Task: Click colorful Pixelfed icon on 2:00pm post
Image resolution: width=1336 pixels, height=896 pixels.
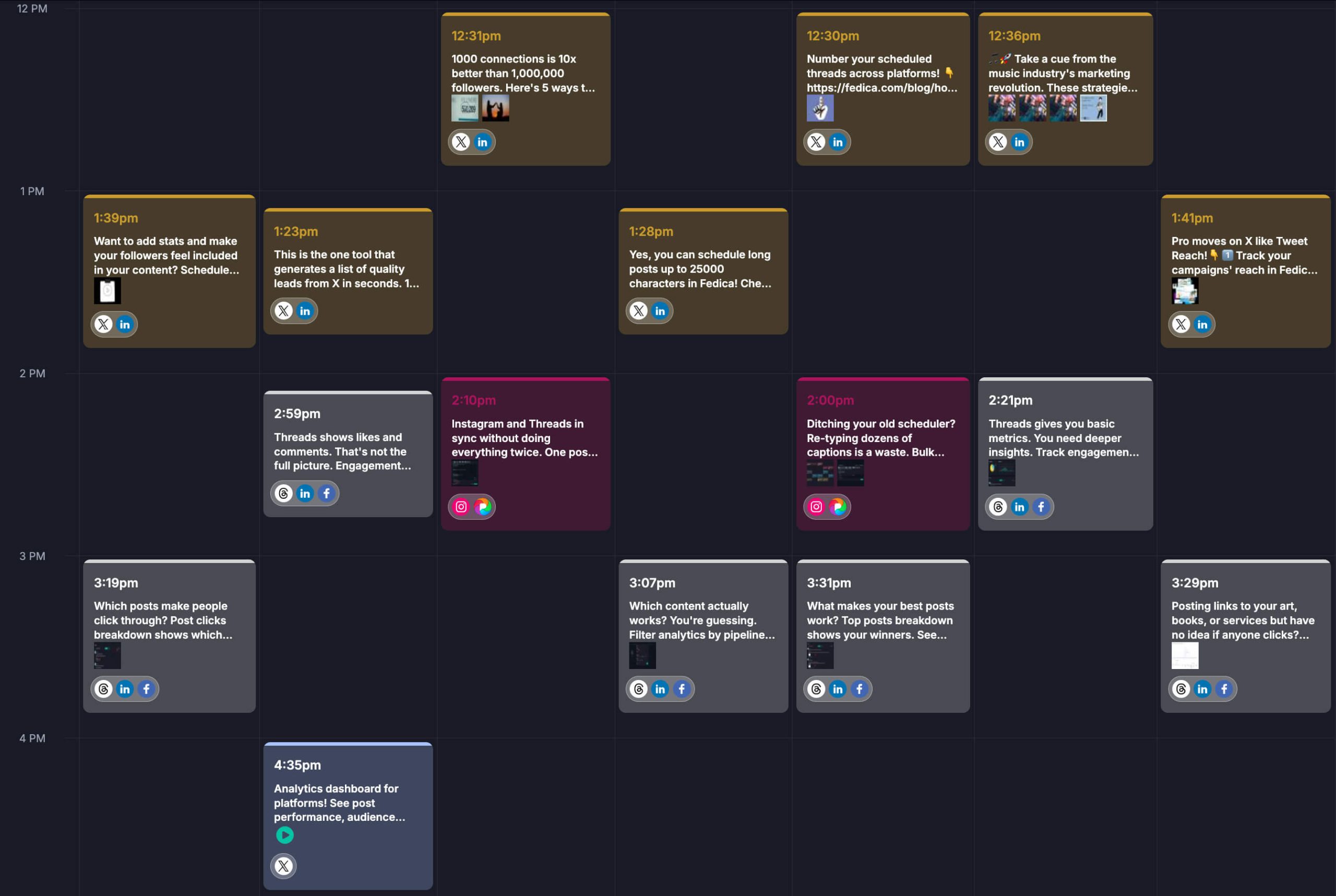Action: pos(838,507)
